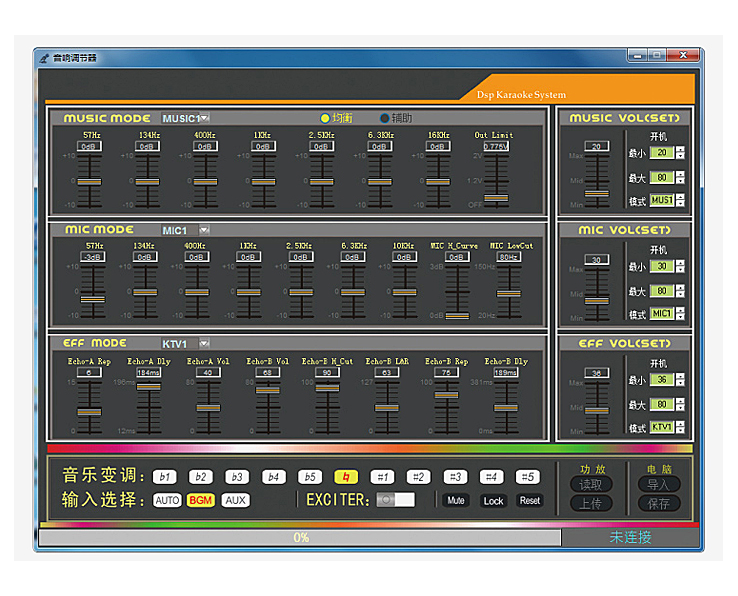
Task: Select the #2 pitch sharp key
Action: coord(418,477)
